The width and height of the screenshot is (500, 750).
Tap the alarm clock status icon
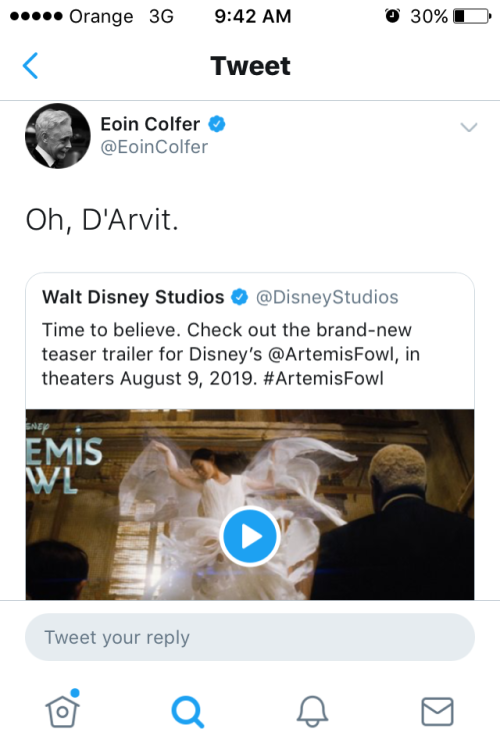pyautogui.click(x=392, y=16)
